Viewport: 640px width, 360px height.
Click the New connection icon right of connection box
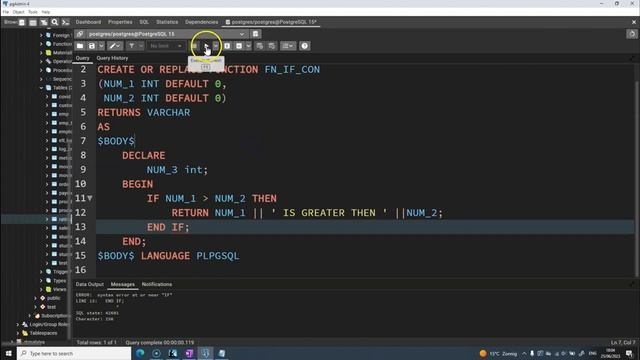click(x=256, y=34)
